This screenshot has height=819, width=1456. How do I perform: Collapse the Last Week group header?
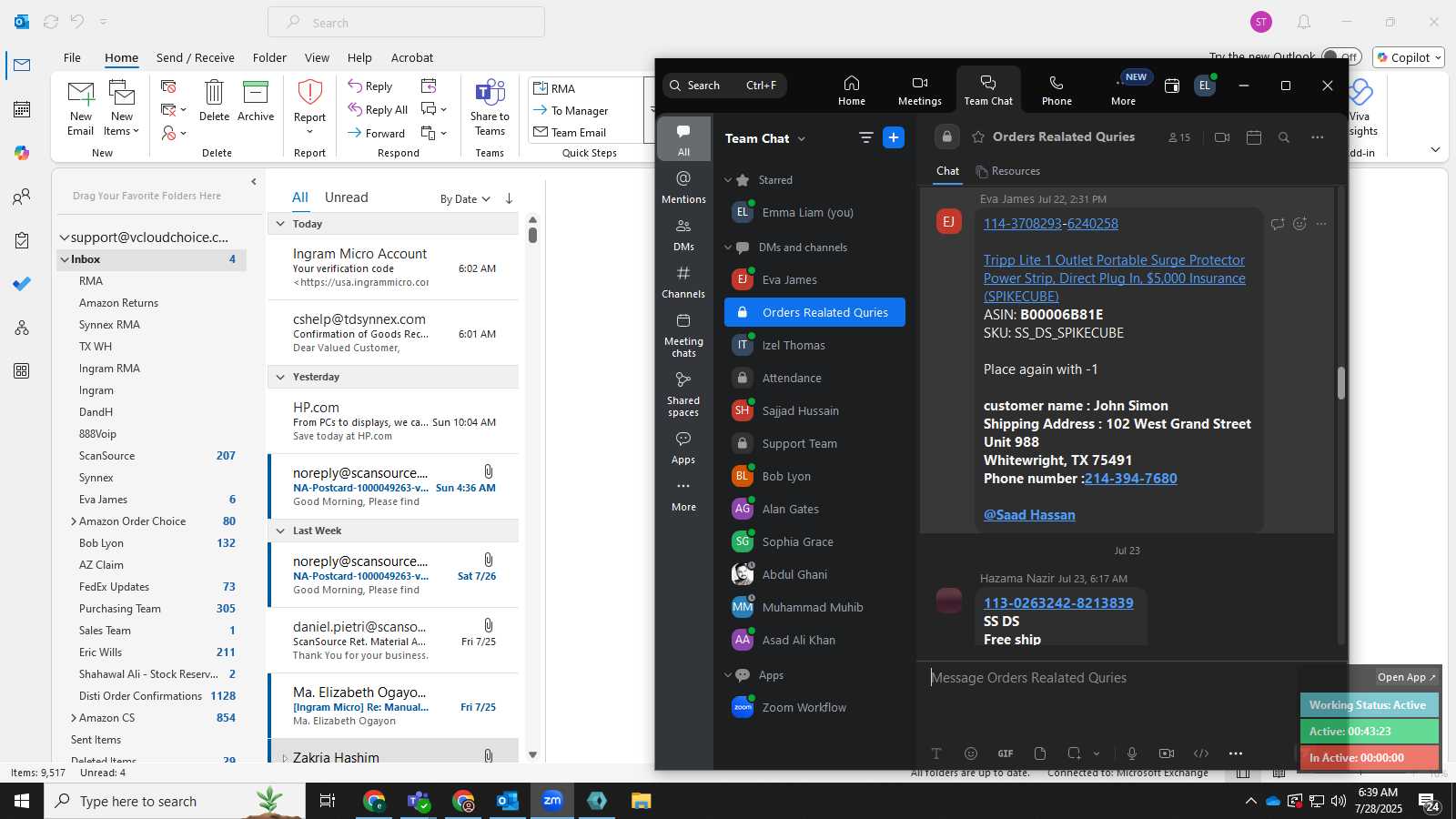(280, 531)
